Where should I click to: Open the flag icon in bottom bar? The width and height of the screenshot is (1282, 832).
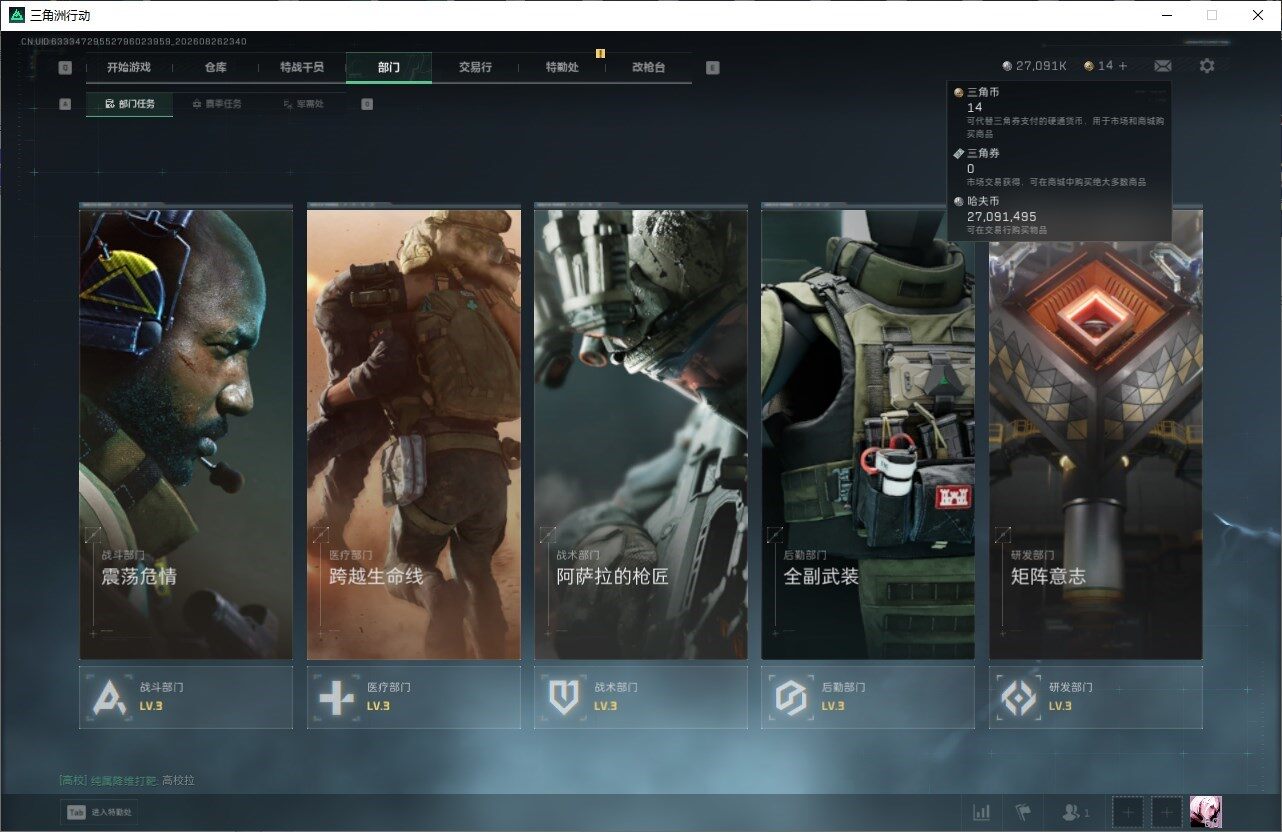point(1023,812)
